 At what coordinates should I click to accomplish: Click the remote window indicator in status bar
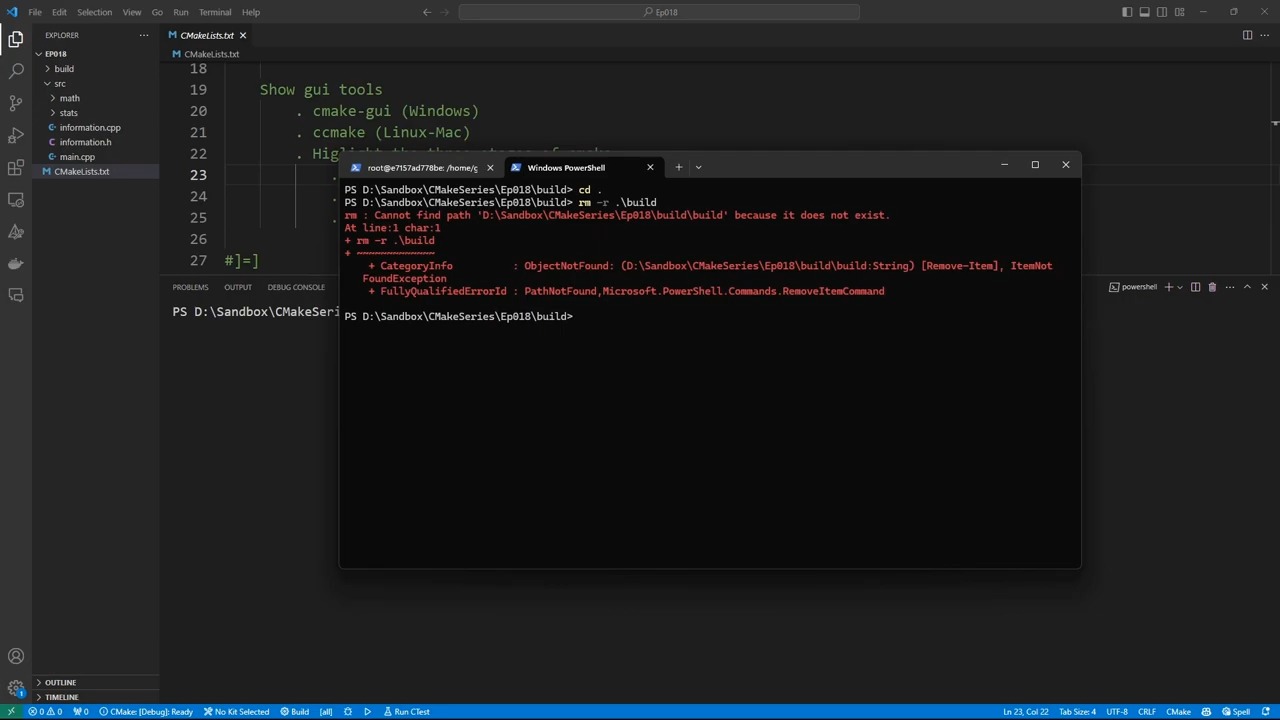coord(11,712)
